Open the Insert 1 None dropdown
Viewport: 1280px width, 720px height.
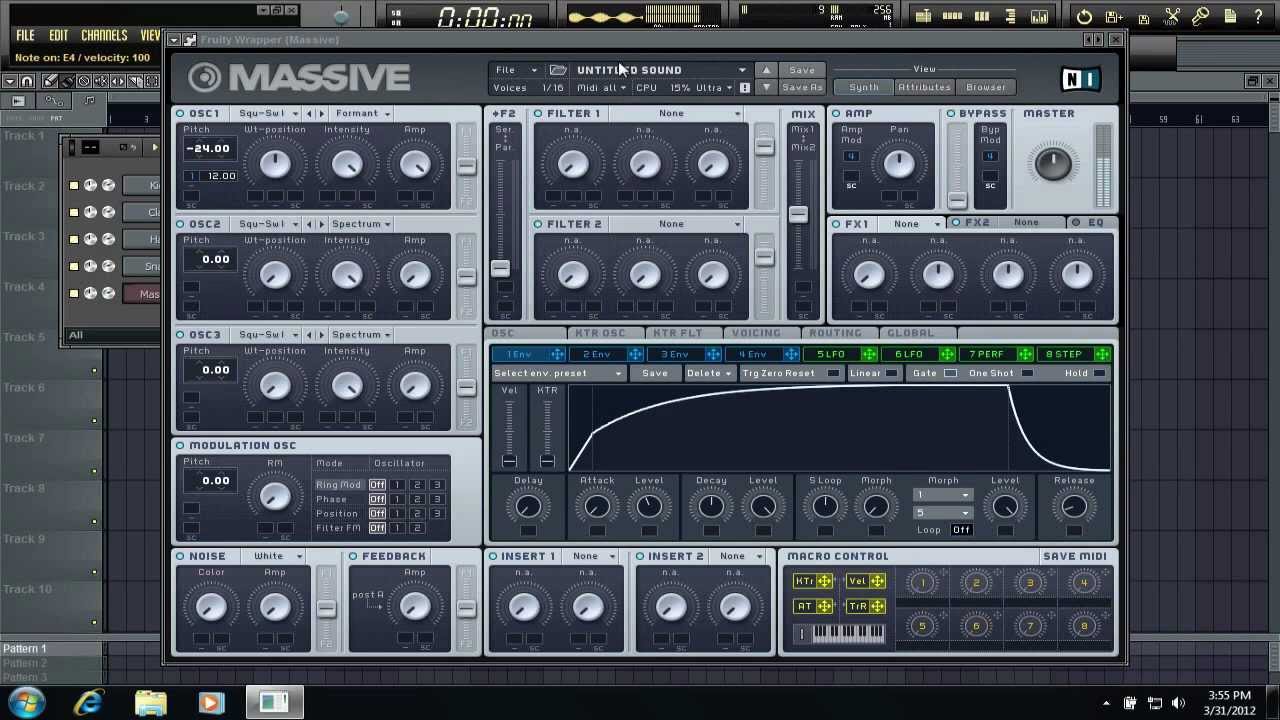pyautogui.click(x=591, y=556)
